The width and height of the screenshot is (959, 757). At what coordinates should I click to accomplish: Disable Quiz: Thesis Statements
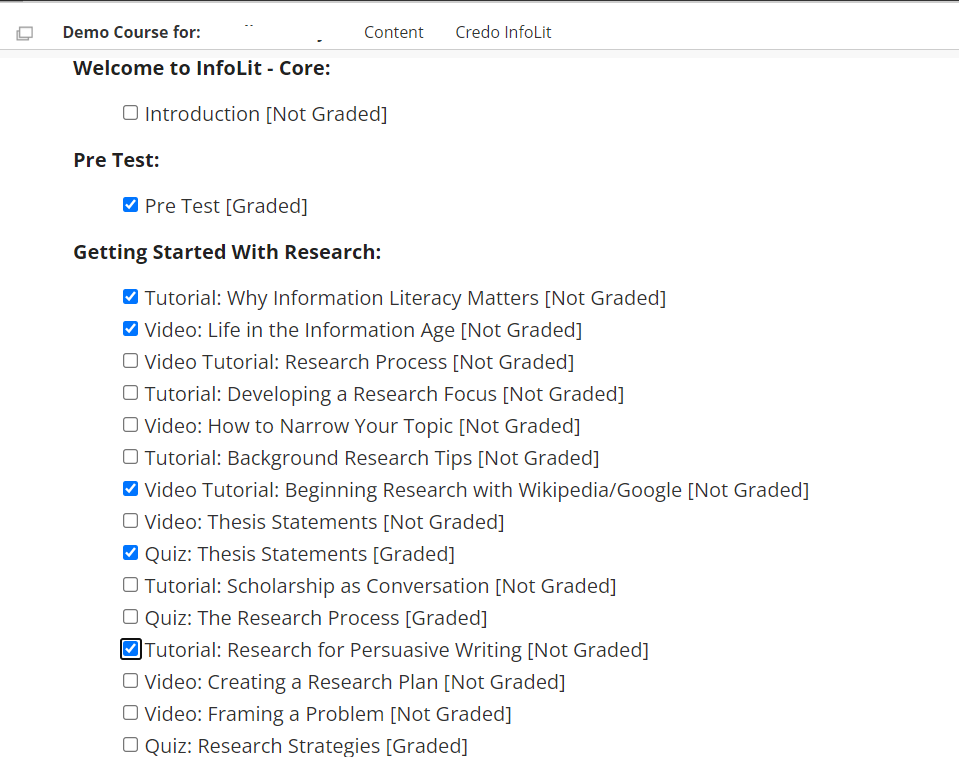pyautogui.click(x=130, y=552)
